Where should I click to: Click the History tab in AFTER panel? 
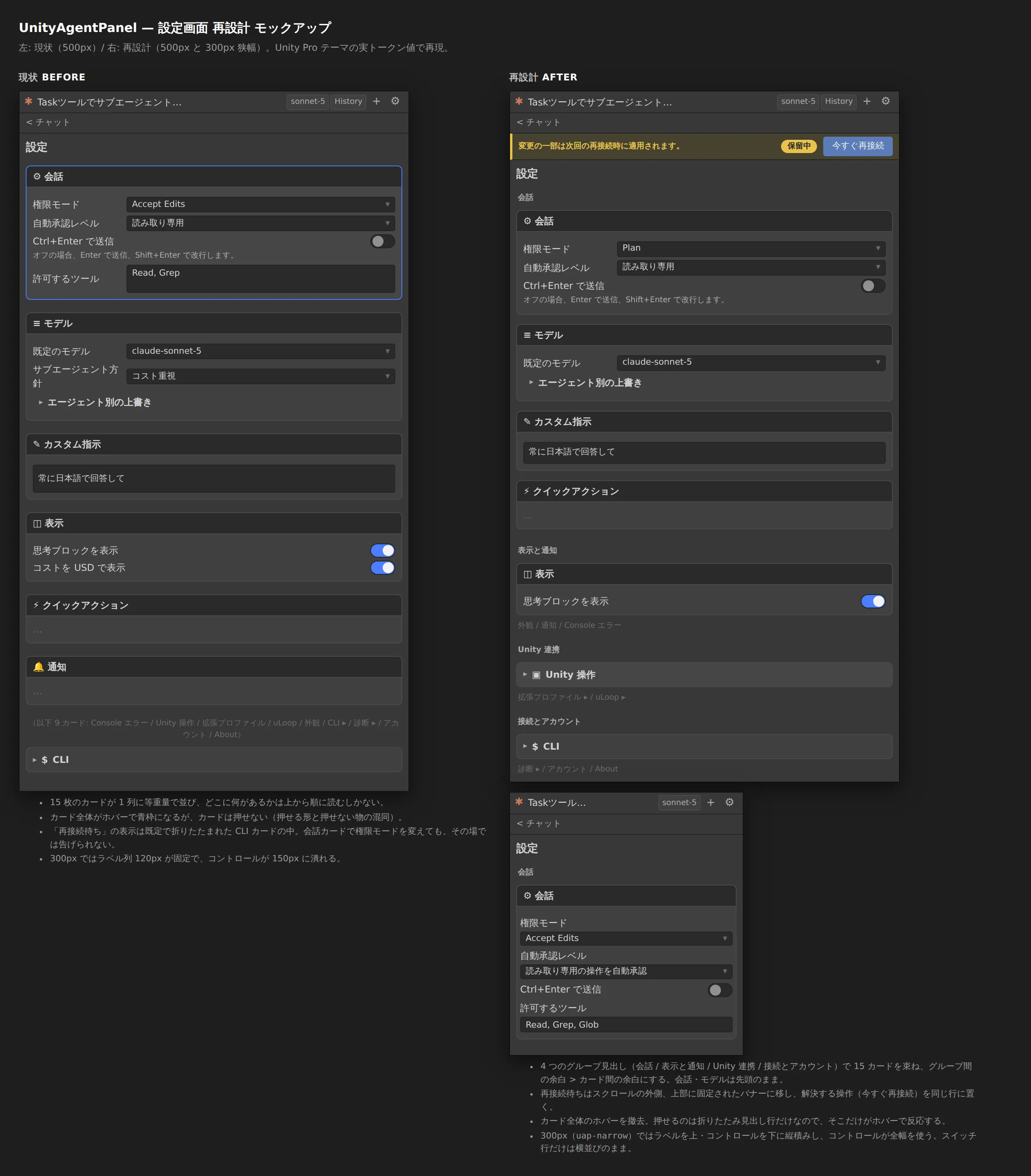pos(838,101)
